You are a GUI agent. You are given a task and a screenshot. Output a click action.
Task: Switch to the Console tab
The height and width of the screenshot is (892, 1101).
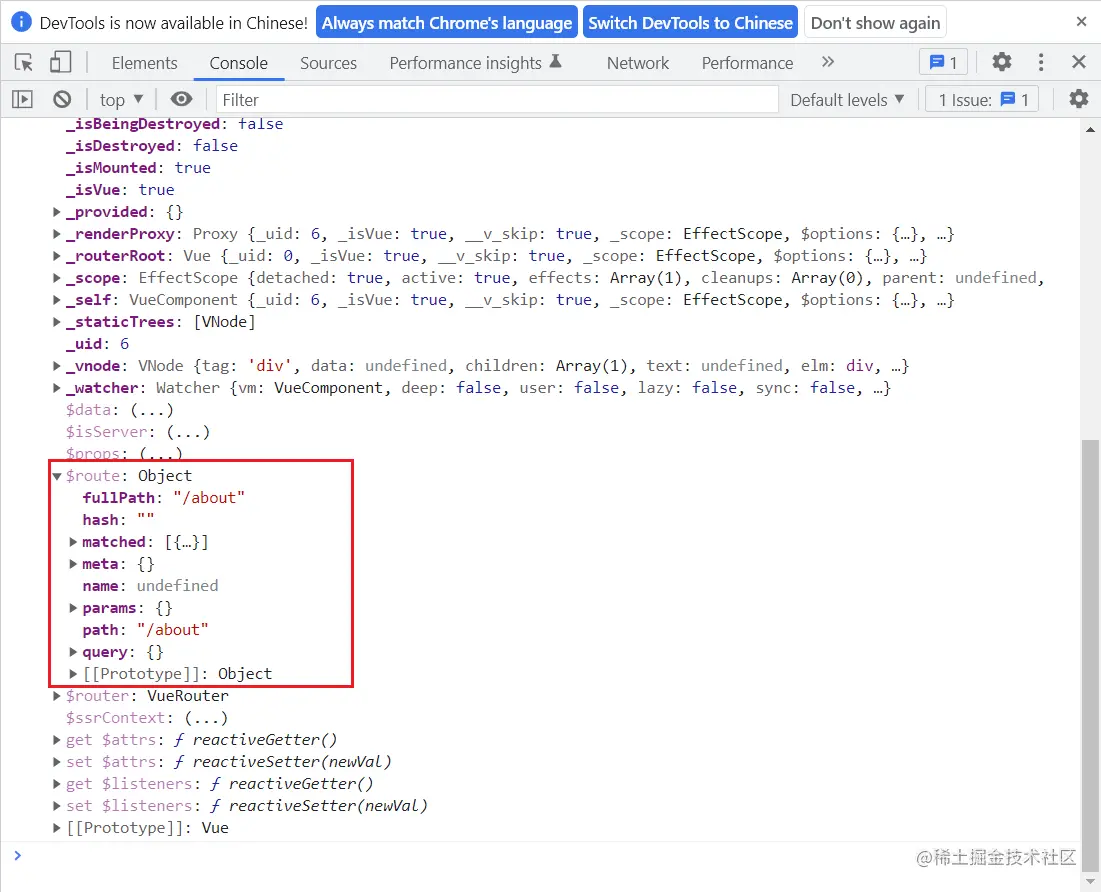tap(239, 63)
